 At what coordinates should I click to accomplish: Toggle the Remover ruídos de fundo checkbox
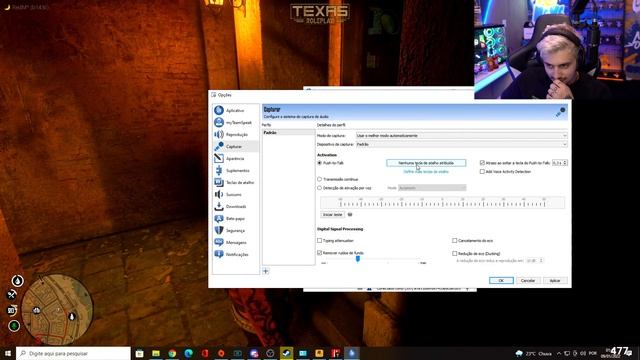pyautogui.click(x=320, y=253)
